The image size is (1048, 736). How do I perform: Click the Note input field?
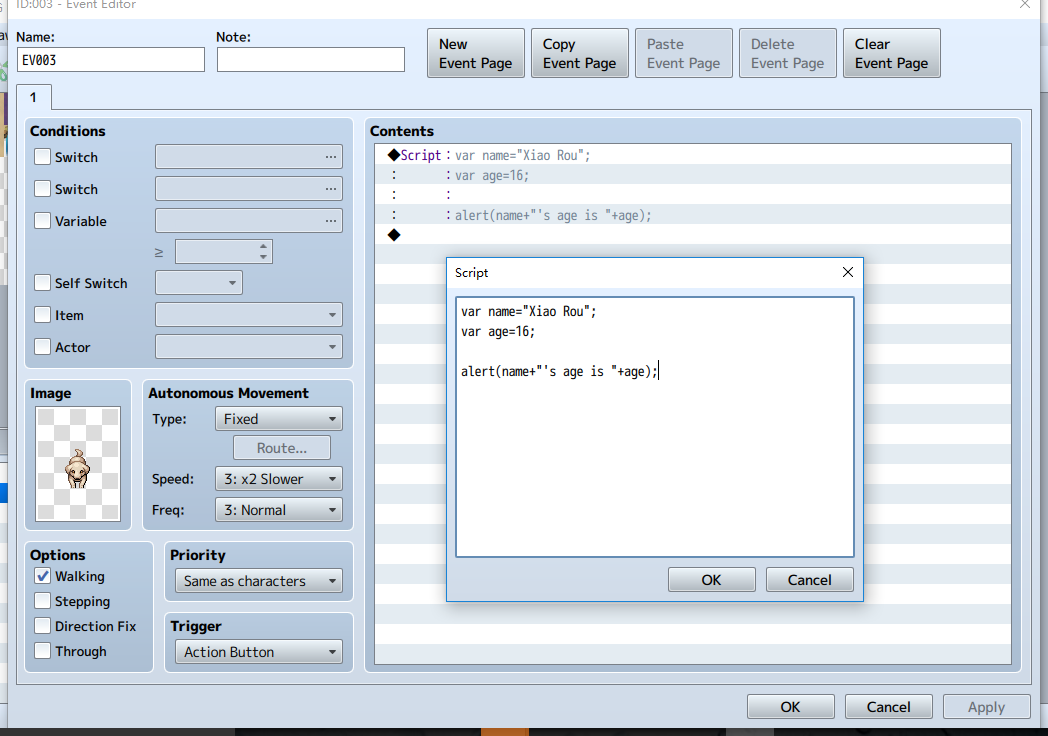point(311,60)
